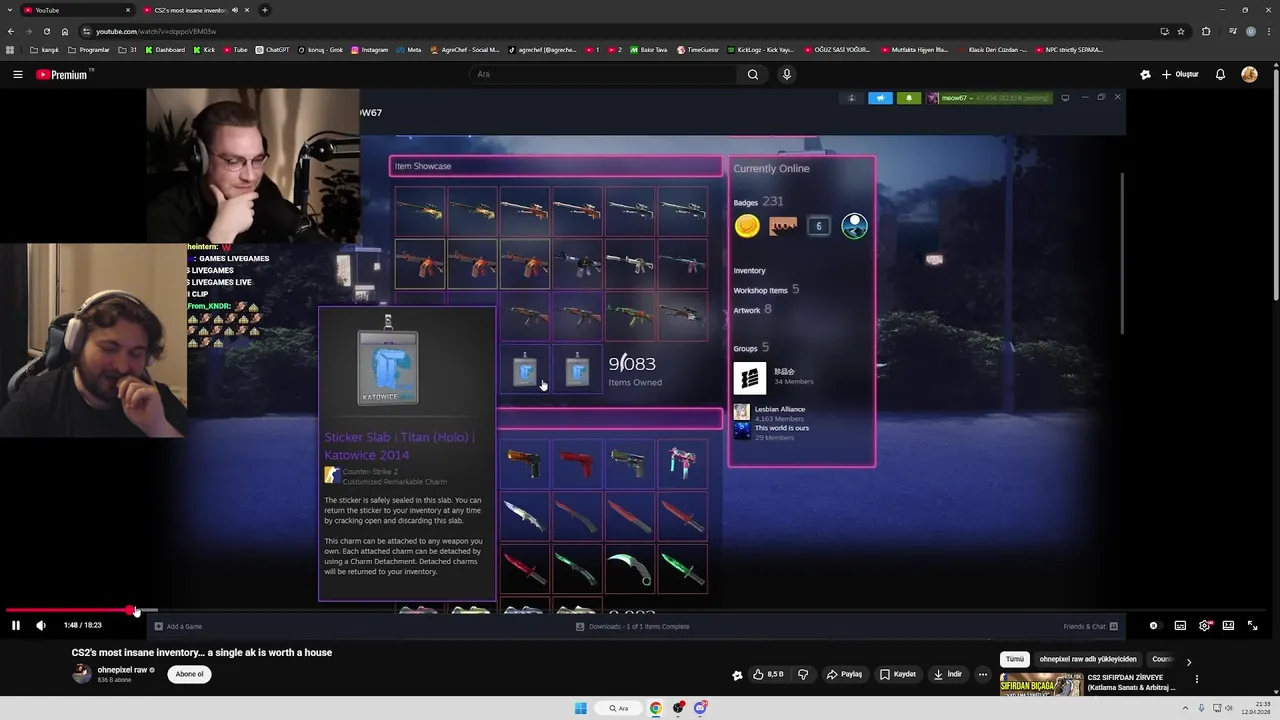
Task: Subscribe with the Abone ol button
Action: pyautogui.click(x=190, y=674)
